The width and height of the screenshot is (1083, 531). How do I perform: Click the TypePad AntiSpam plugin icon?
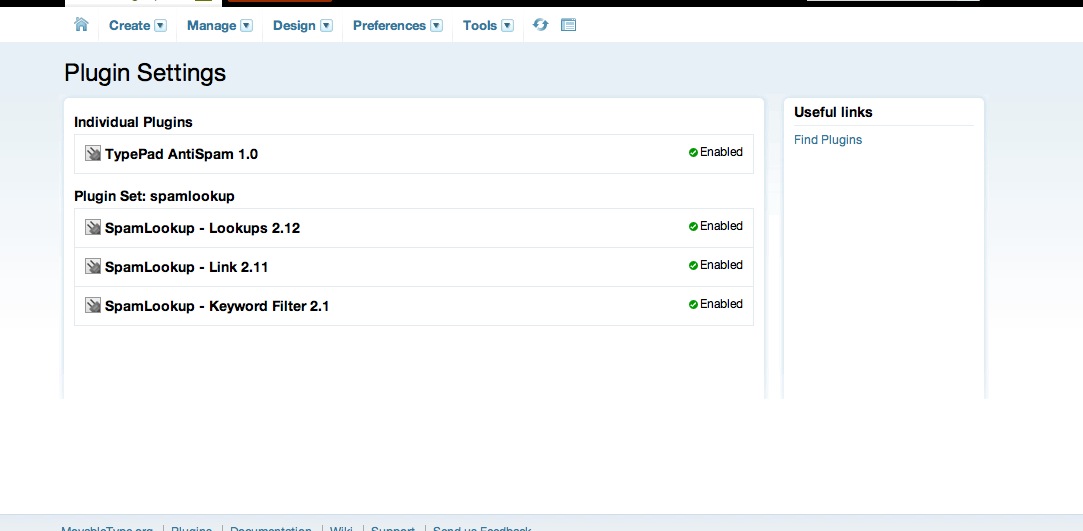pyautogui.click(x=93, y=153)
